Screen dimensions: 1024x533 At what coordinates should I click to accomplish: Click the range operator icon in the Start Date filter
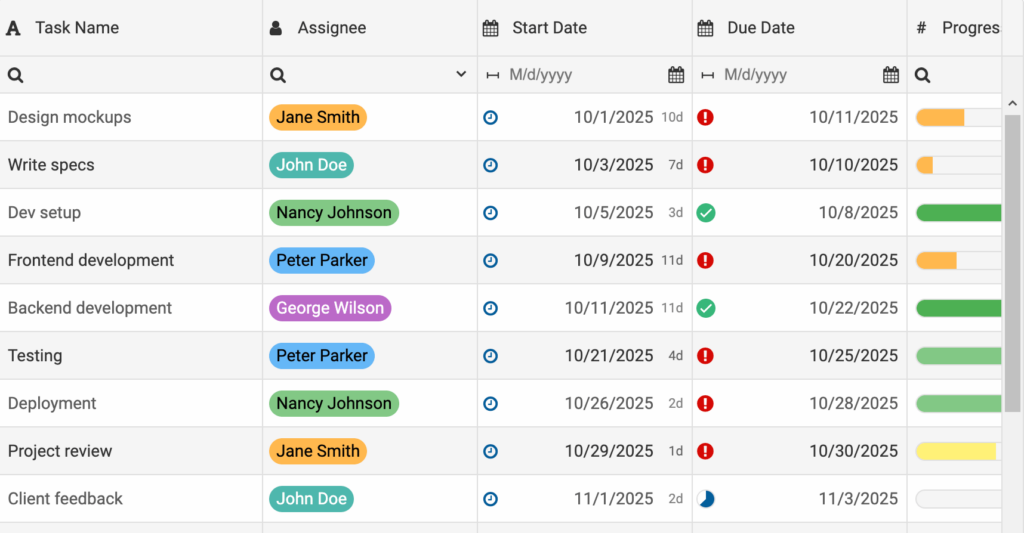tap(492, 75)
